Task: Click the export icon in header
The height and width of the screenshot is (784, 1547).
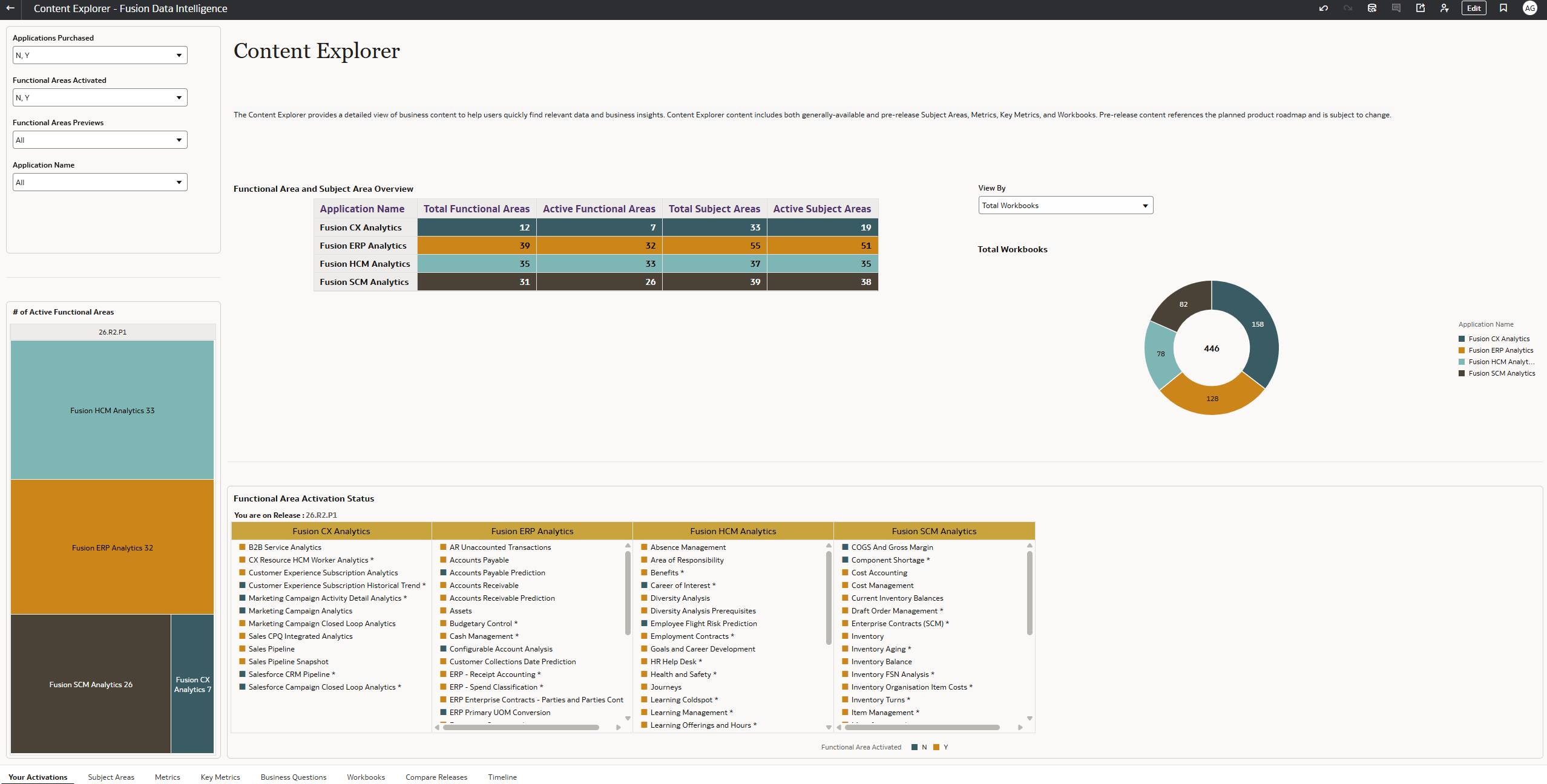Action: [x=1421, y=8]
